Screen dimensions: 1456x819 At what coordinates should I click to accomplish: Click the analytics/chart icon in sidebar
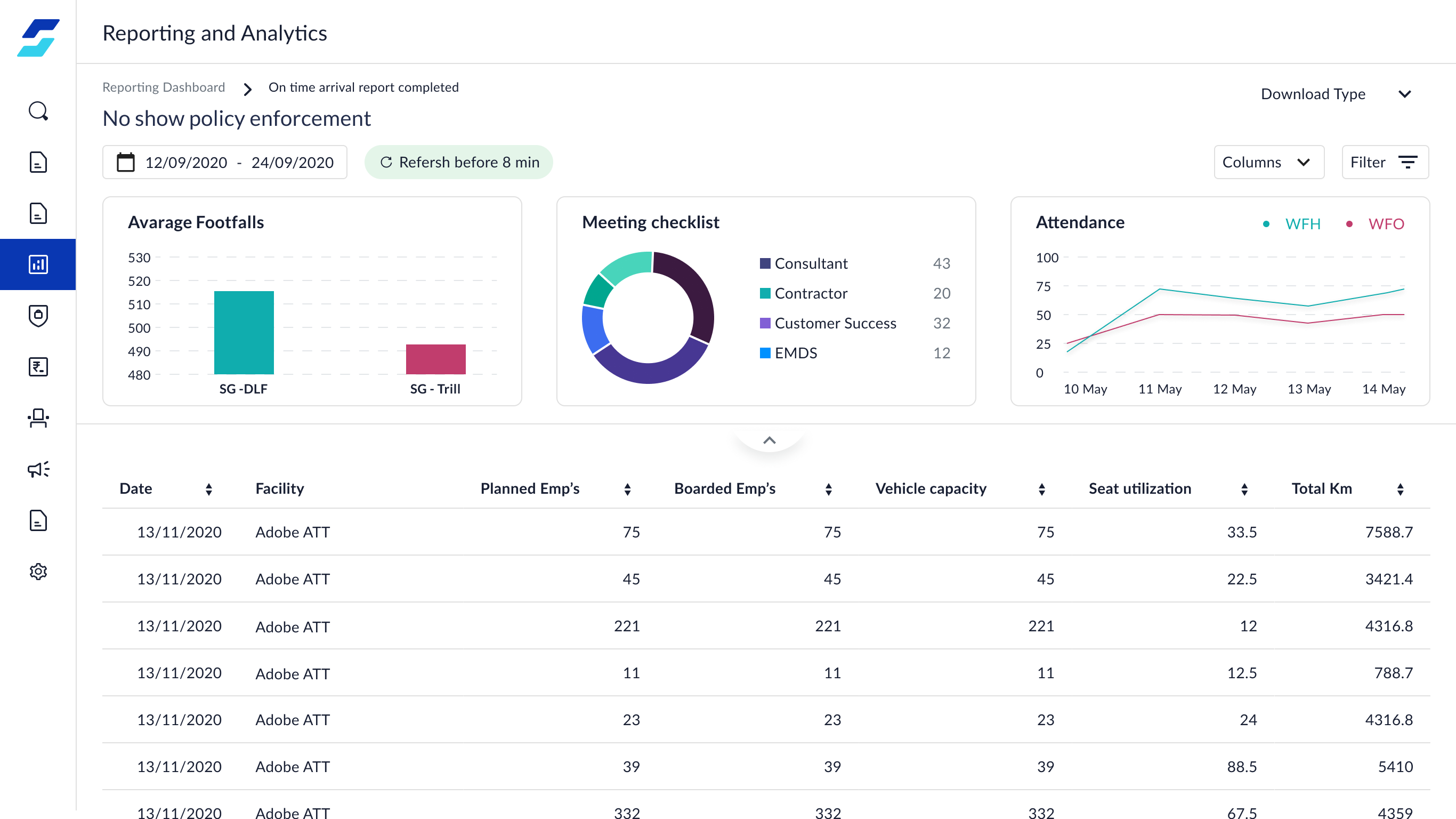pos(38,264)
